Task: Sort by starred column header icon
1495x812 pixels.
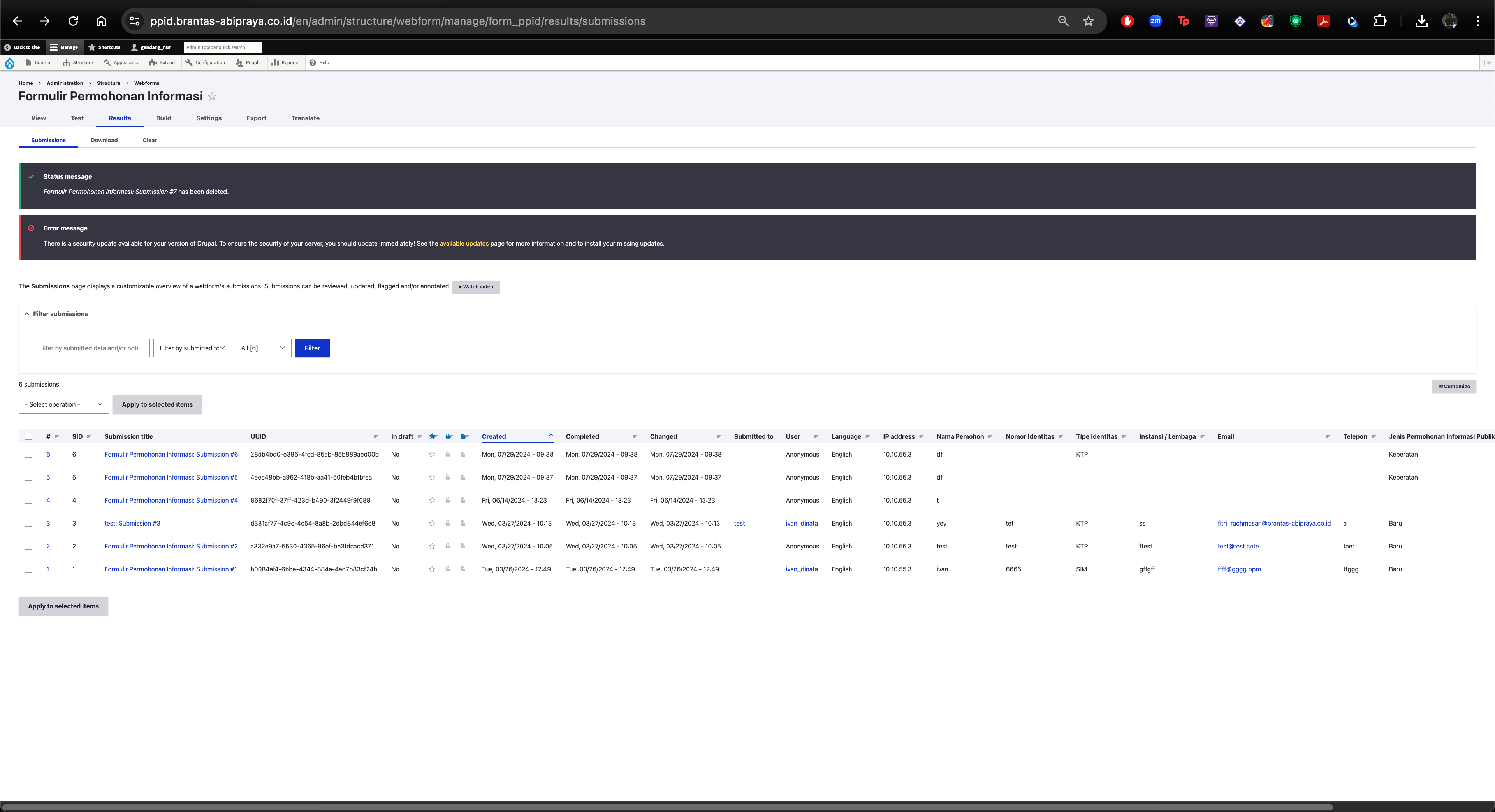Action: pyautogui.click(x=433, y=436)
